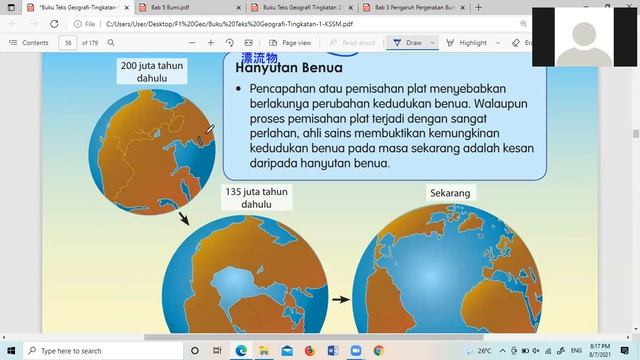Open the tab actions menu icon
This screenshot has width=640, height=360.
pyautogui.click(x=11, y=7)
